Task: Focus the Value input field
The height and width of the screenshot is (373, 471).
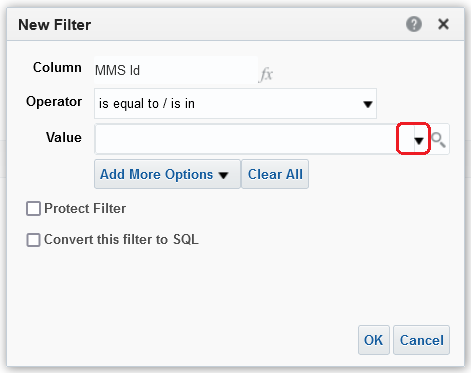Action: click(254, 139)
